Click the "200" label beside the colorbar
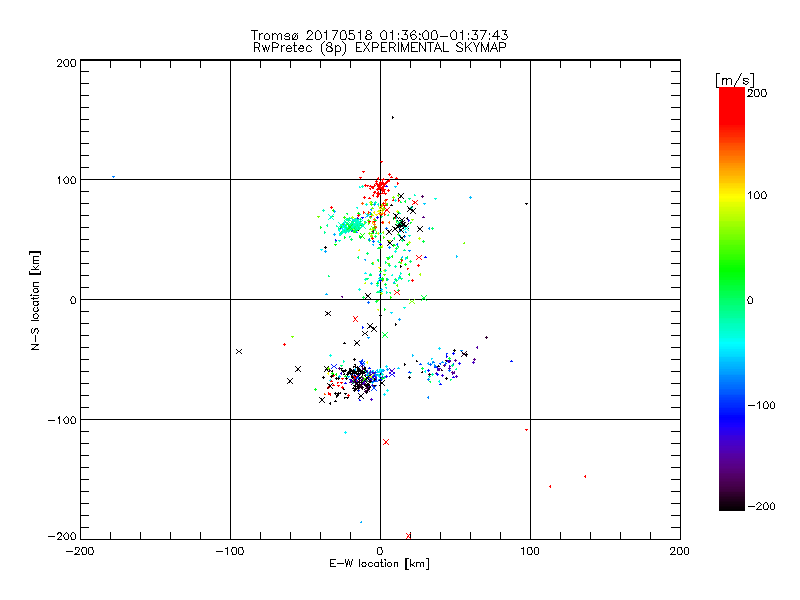The image size is (800, 600). [757, 93]
